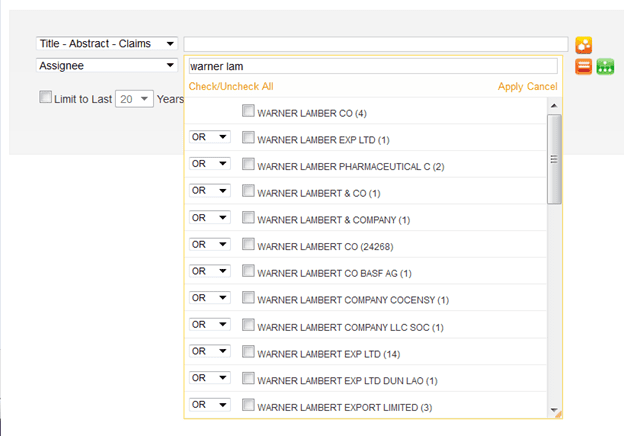Click the resize grip at the list's corner
The width and height of the screenshot is (624, 436).
point(558,415)
